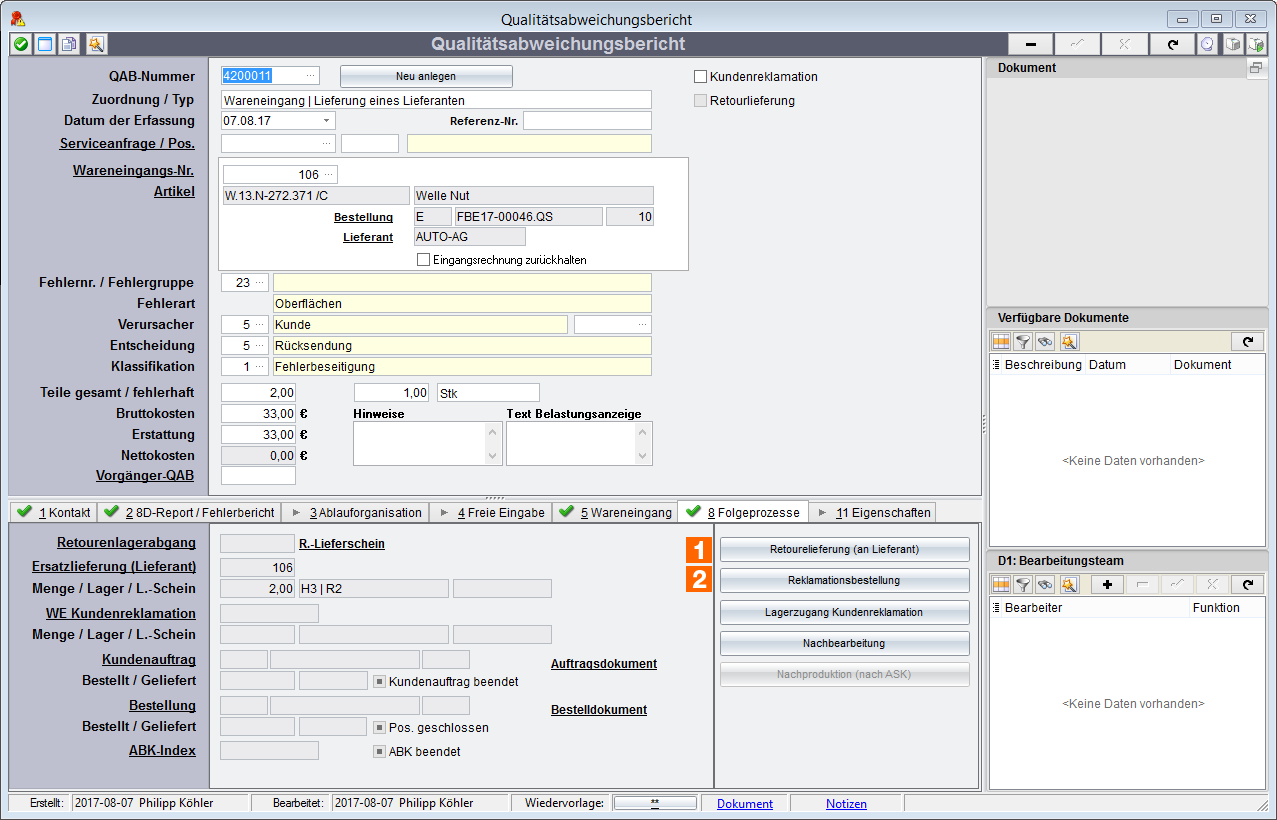
Task: Refresh the Bearbeitungsteam list
Action: click(x=1247, y=584)
